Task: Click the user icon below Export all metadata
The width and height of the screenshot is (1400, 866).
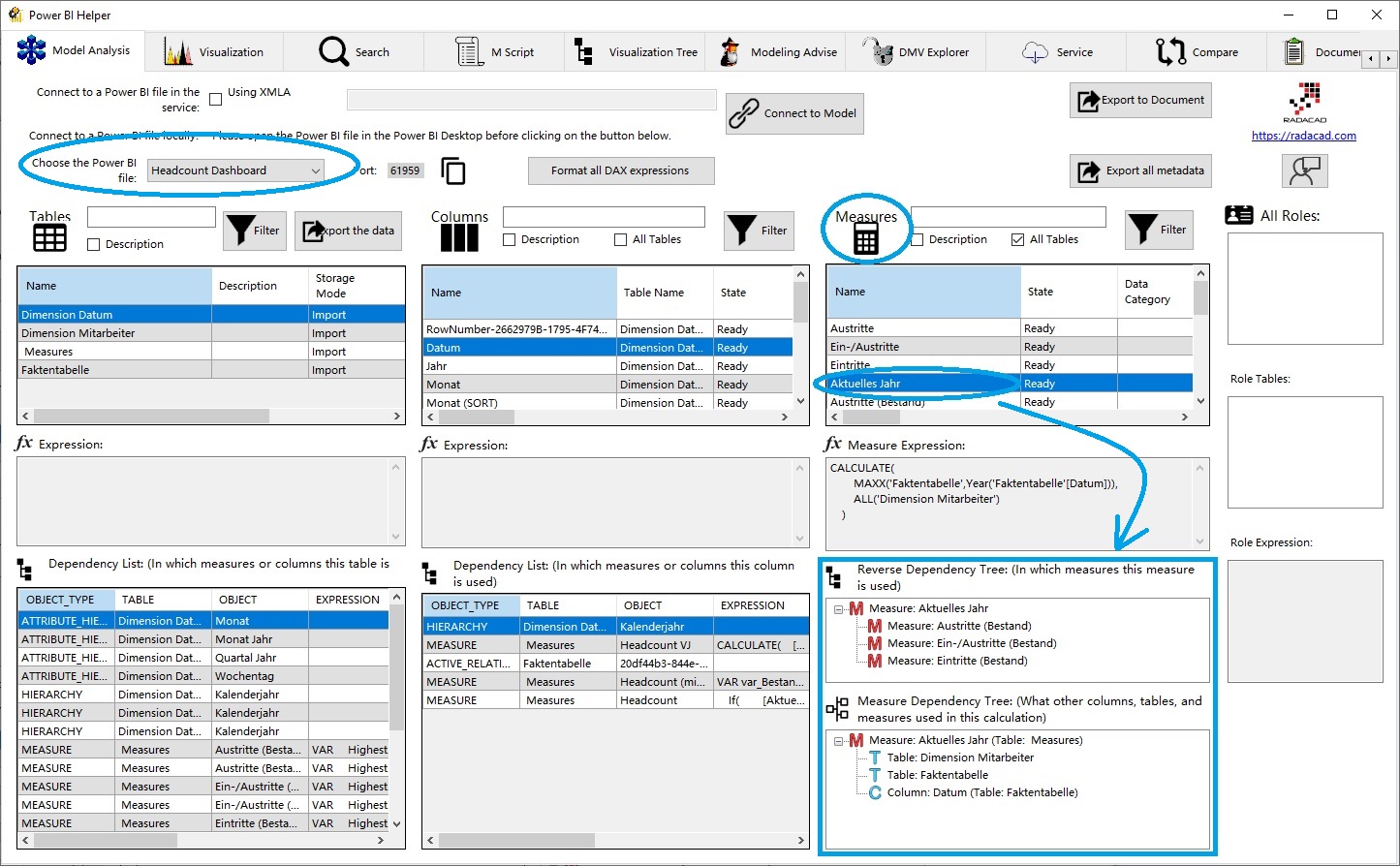Action: click(x=1304, y=170)
